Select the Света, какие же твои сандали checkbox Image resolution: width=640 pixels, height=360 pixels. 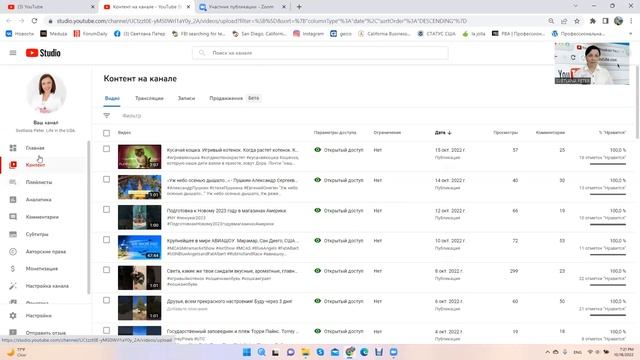click(107, 270)
